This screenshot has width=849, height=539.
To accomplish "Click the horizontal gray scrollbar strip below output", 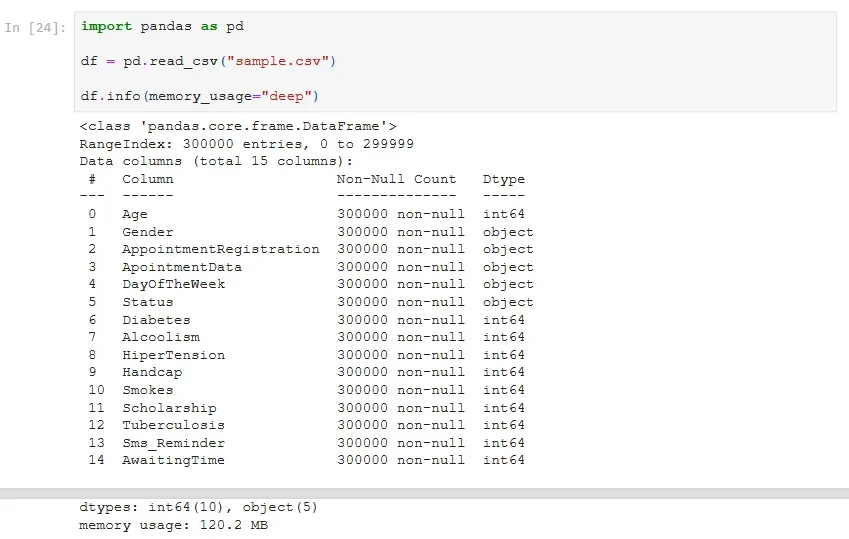I will click(424, 493).
